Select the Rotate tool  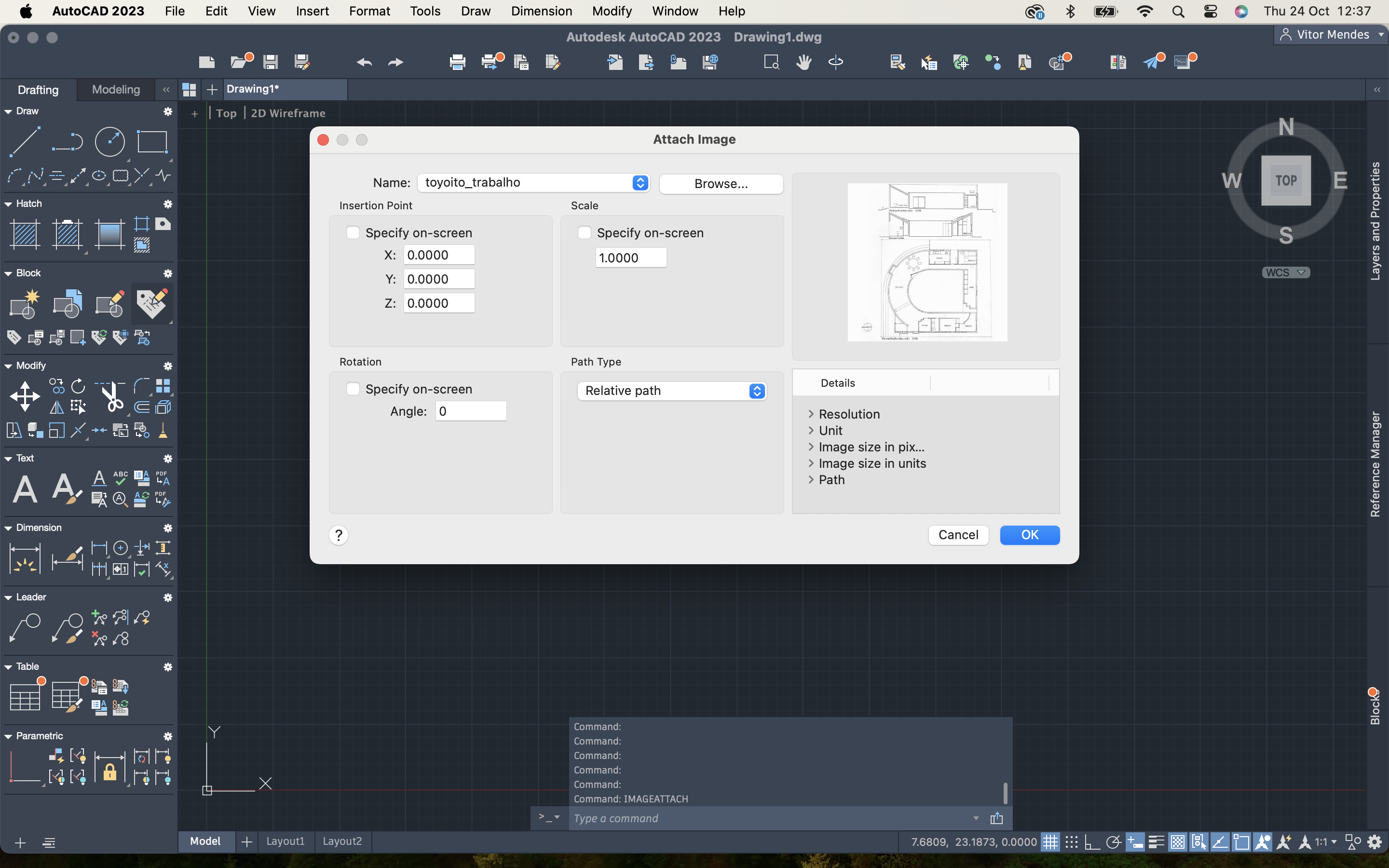coord(78,386)
